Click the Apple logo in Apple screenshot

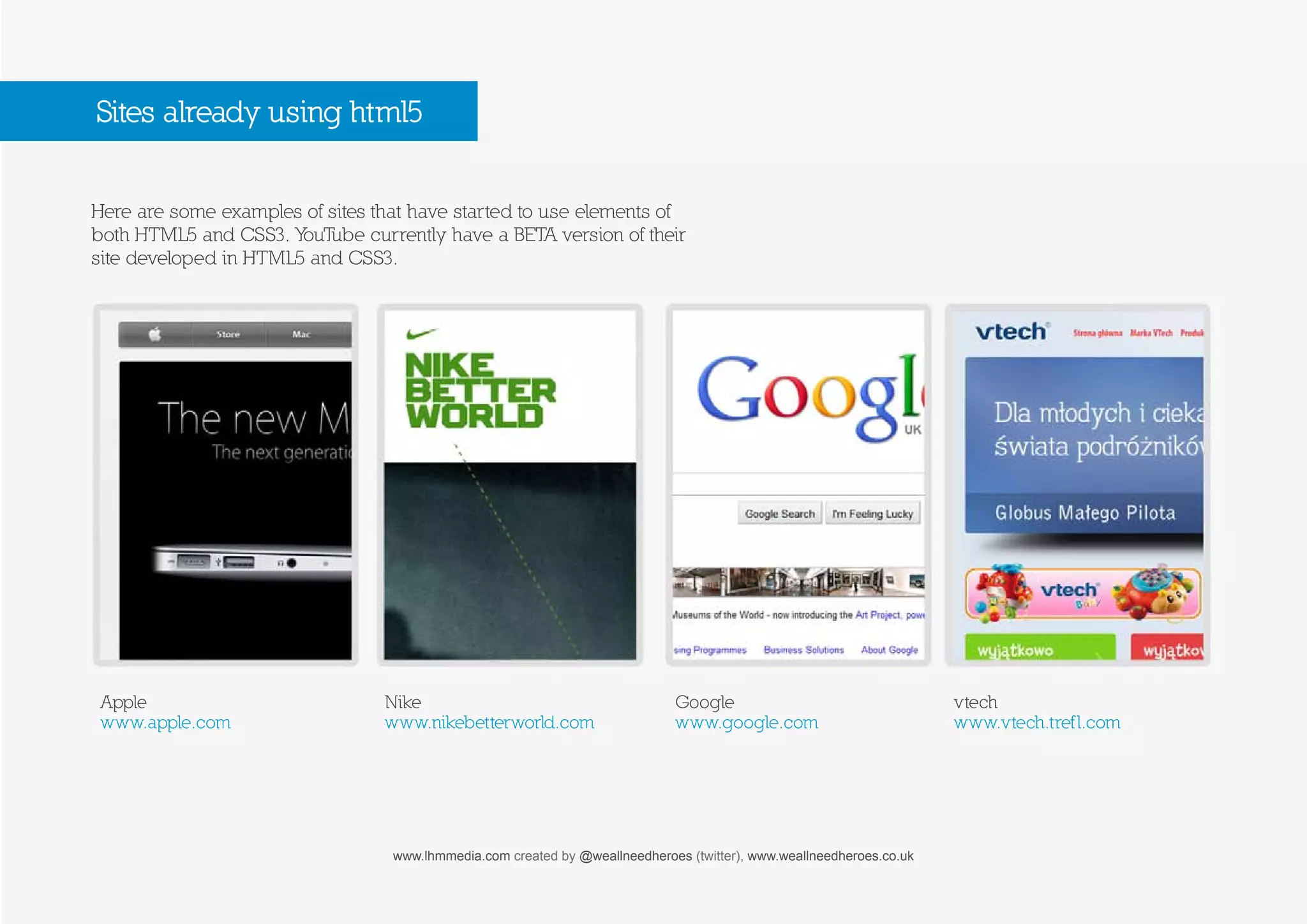[x=155, y=334]
